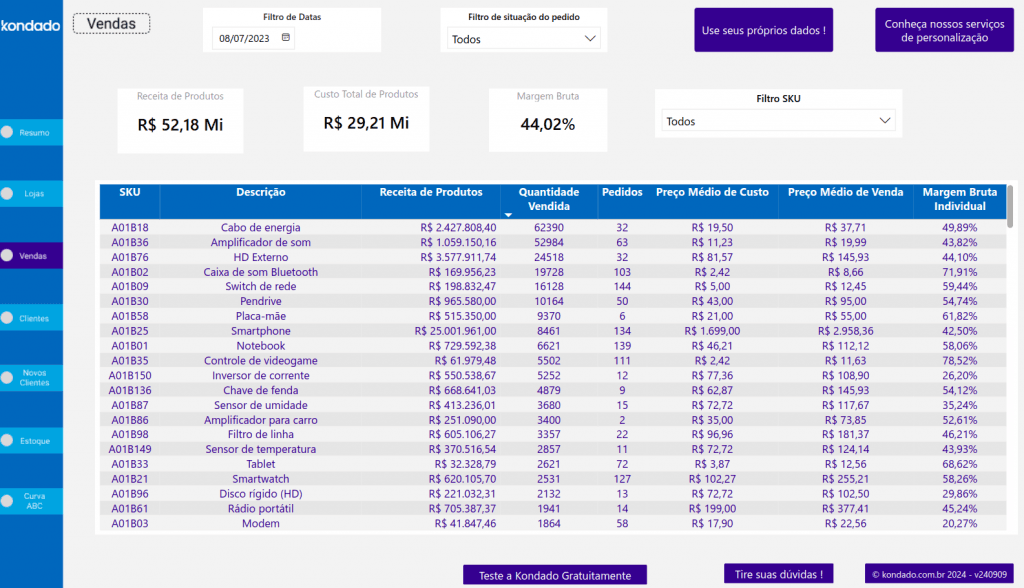
Task: Click the date input field showing 08/07/2023
Action: (243, 38)
